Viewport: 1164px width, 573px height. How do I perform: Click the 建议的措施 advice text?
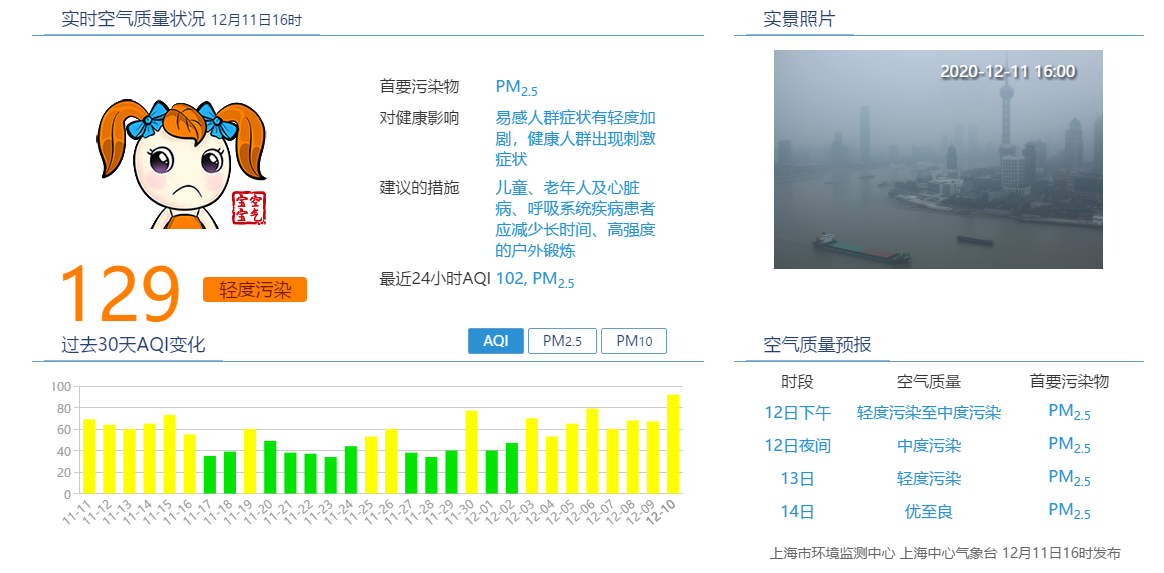(x=575, y=219)
